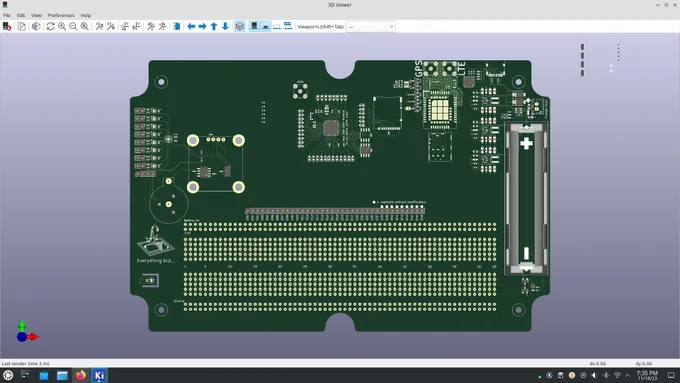Screen dimensions: 680x383
Task: Copy 3D image to clipboard icon
Action: (x=21, y=26)
